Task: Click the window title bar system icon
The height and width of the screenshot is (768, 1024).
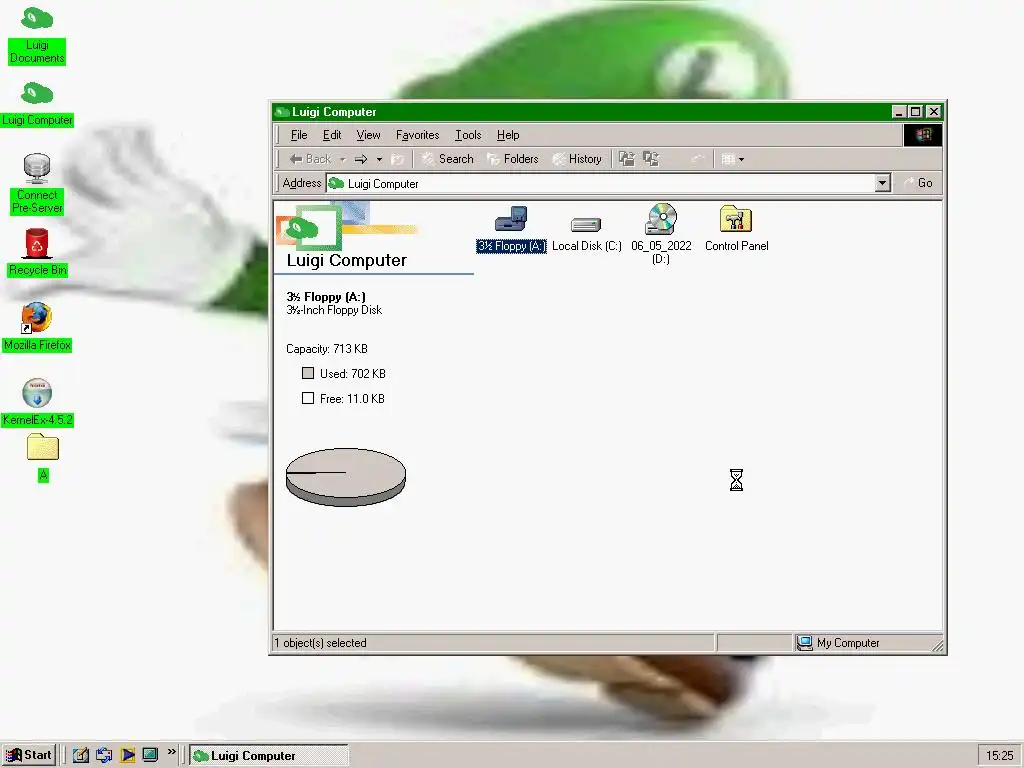Action: [x=282, y=112]
